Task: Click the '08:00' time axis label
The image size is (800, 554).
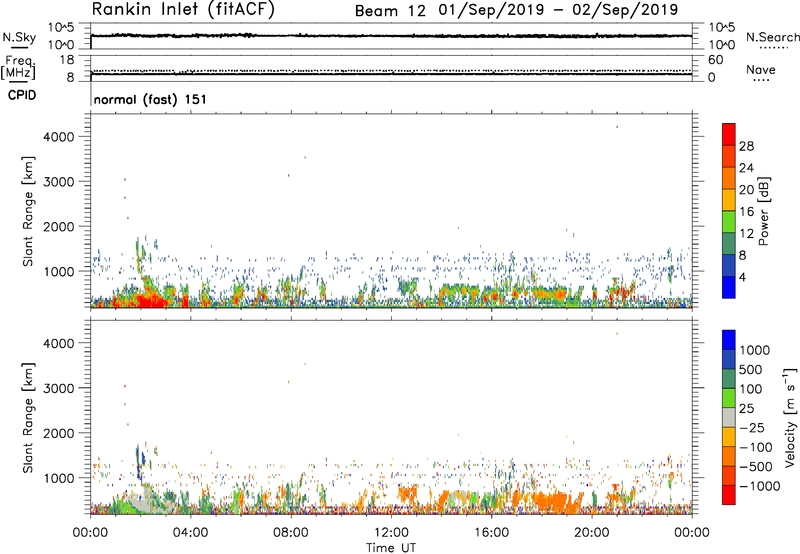Action: (x=291, y=533)
